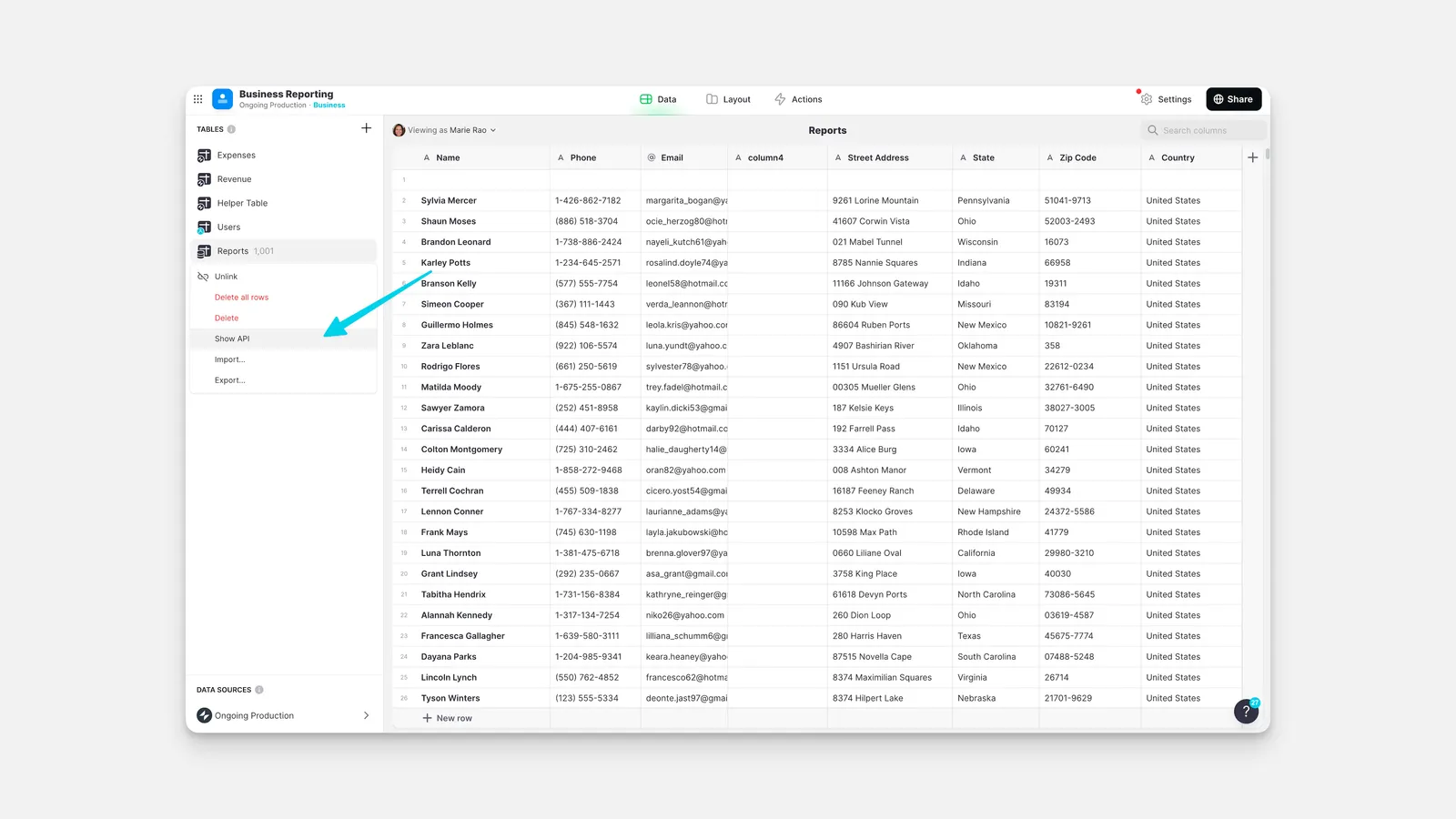Screen dimensions: 1456x819
Task: Open the apps grid icon
Action: (197, 99)
